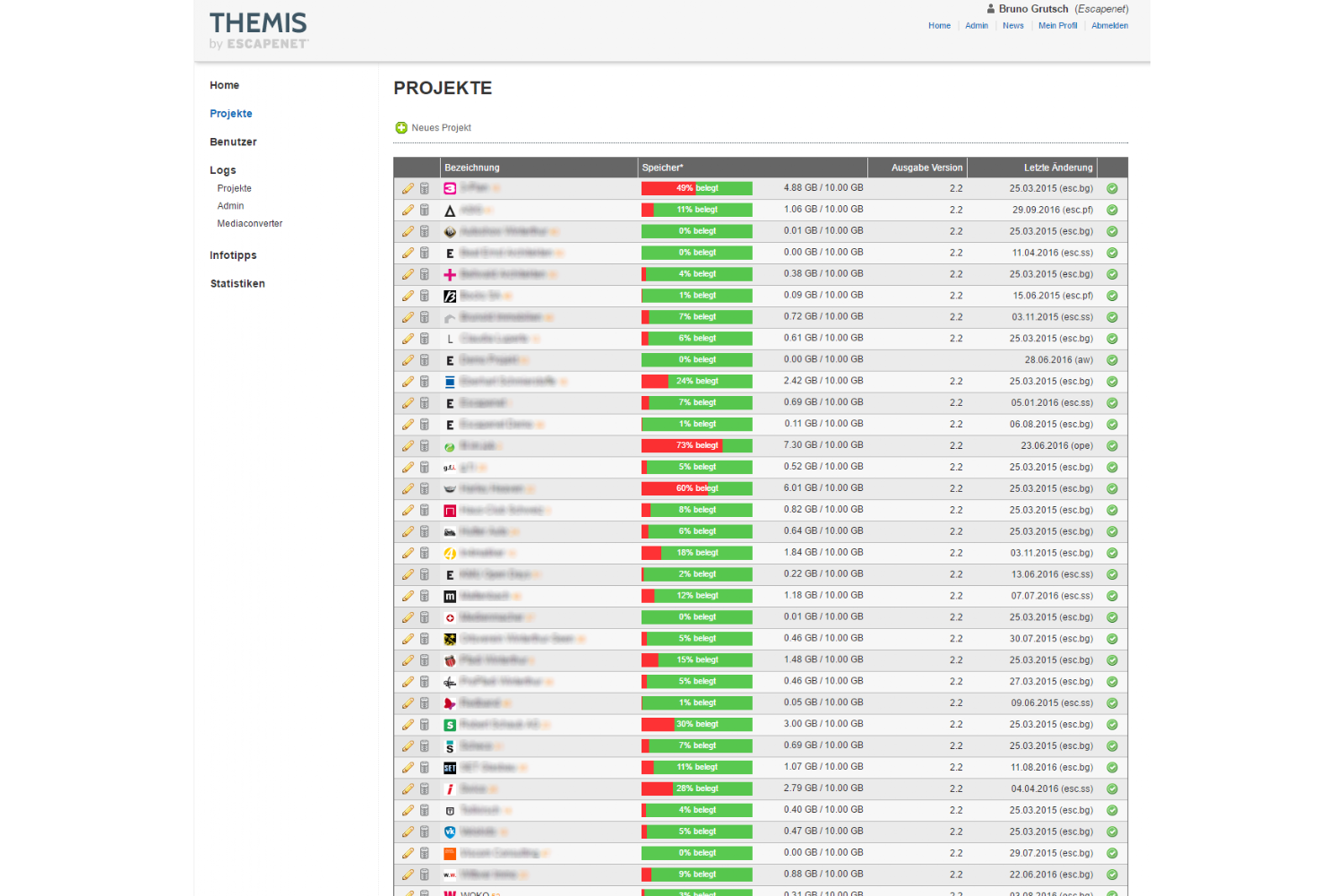Click the trash icon in the 6.01 GB row

click(x=425, y=489)
